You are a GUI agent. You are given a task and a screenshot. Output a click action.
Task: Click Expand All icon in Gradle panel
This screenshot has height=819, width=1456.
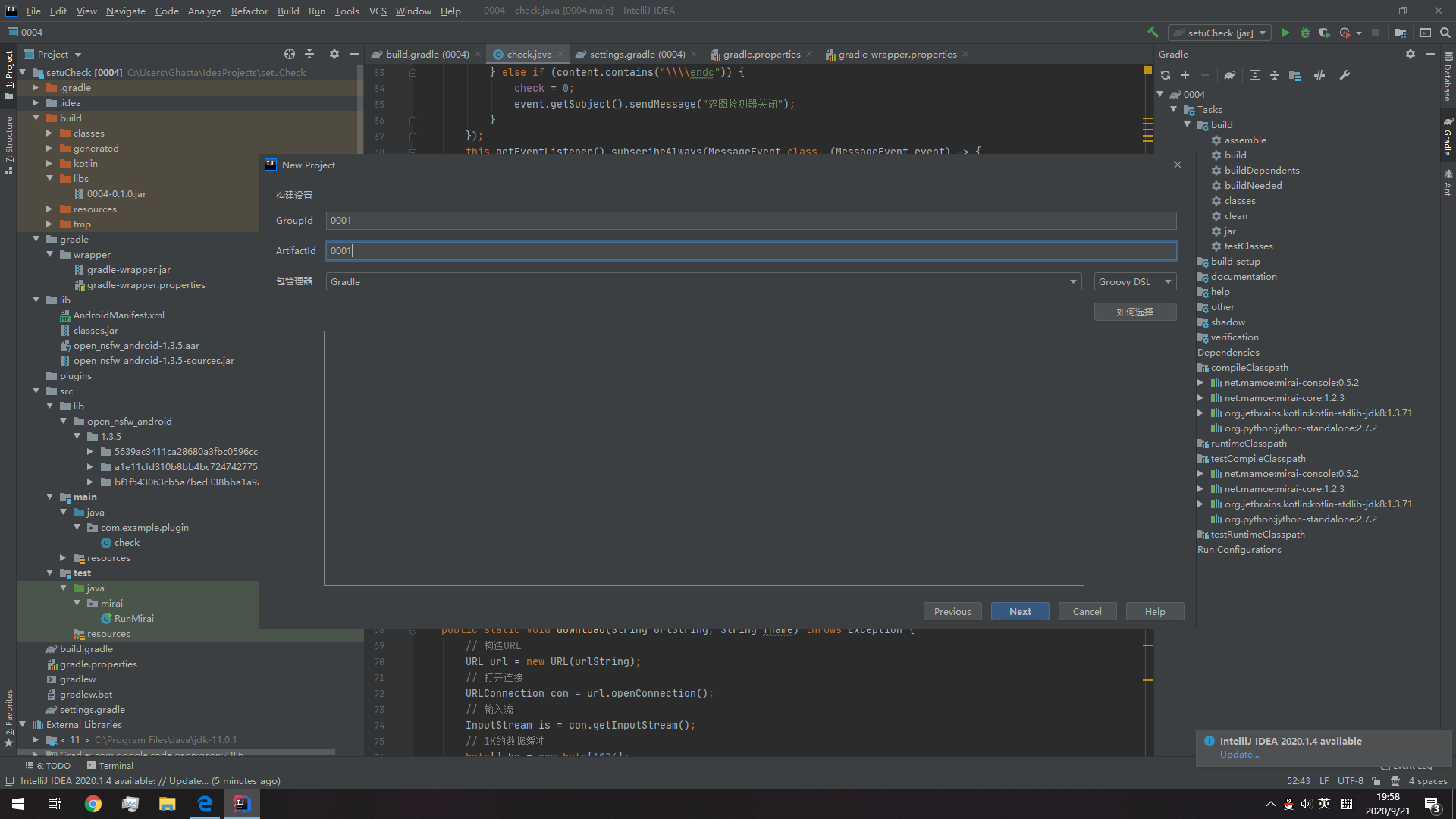pos(1255,75)
